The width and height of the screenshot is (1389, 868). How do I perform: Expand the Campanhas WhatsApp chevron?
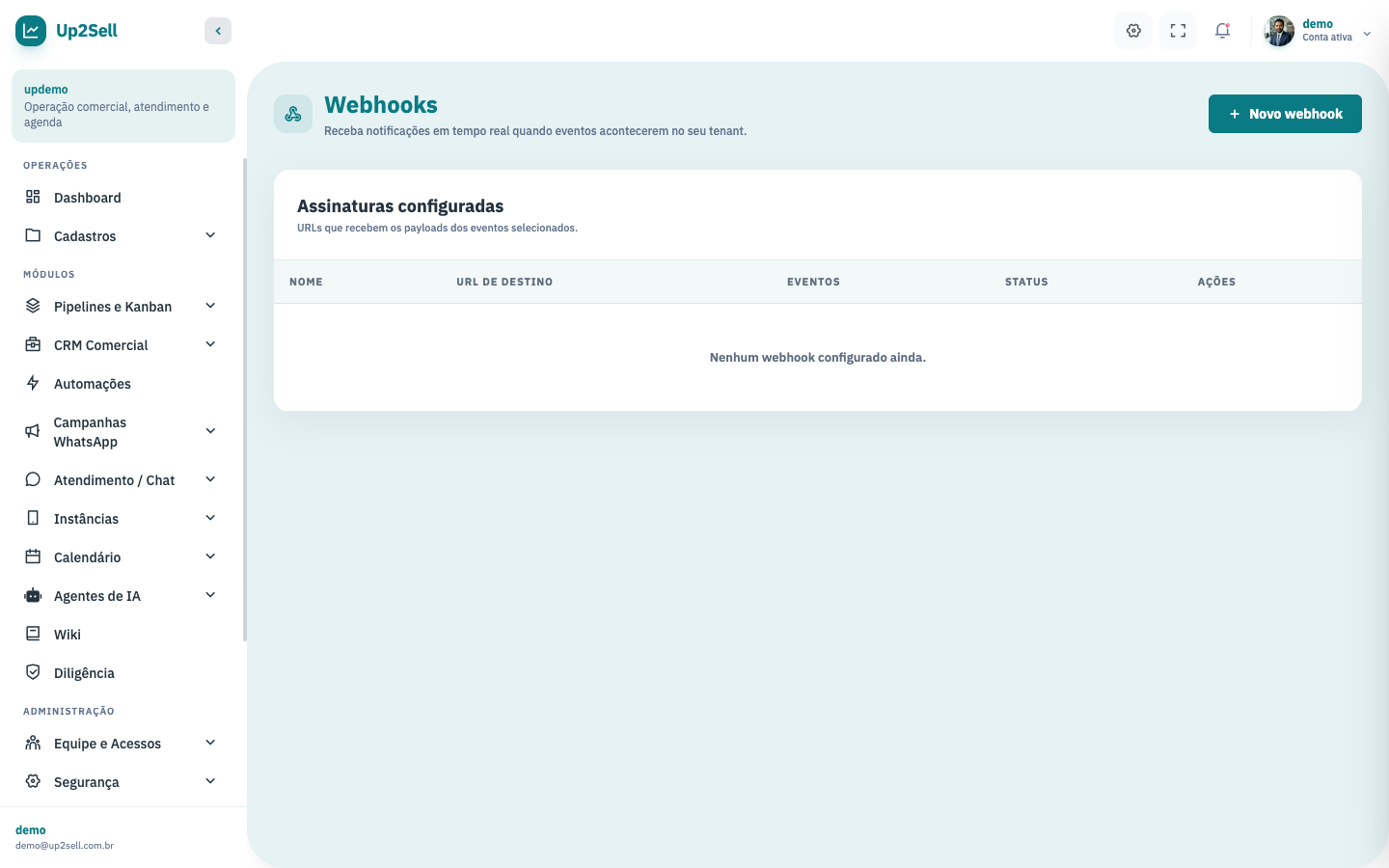[210, 431]
